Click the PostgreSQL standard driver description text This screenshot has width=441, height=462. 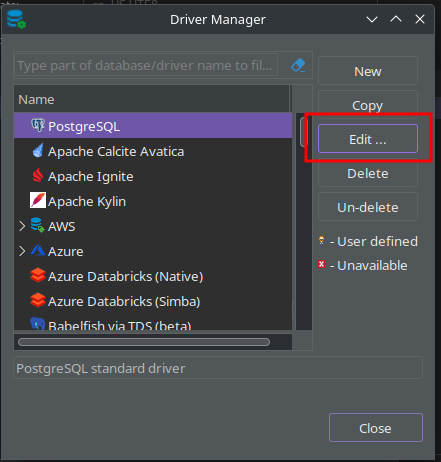pos(101,368)
